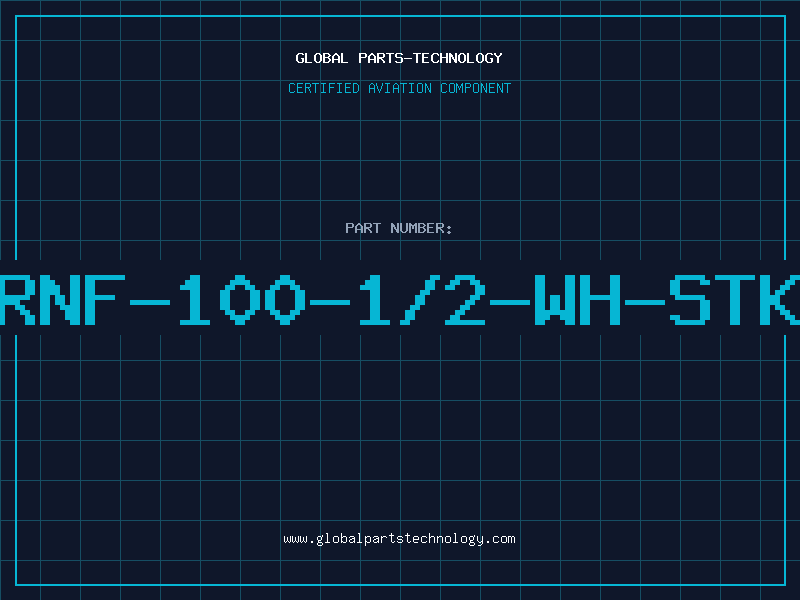Click the word COMPONENT in the subtitle

tap(476, 88)
